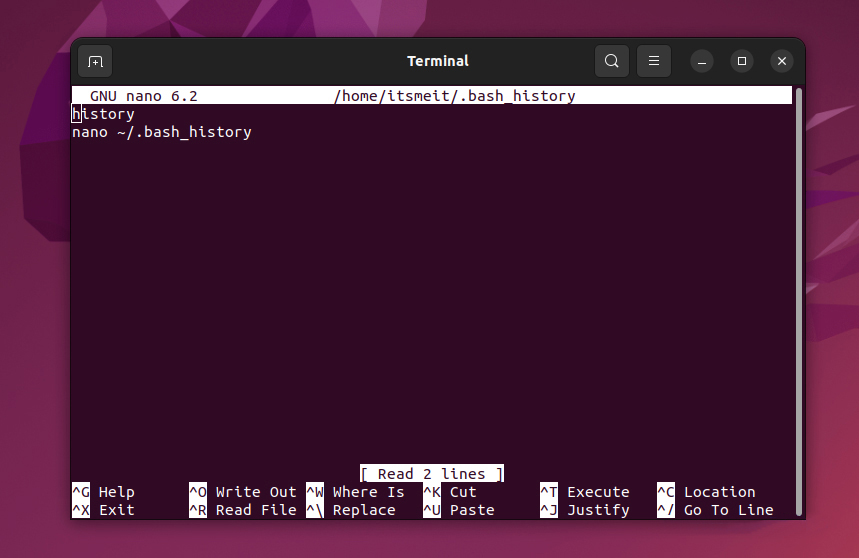Place cursor on the 'nano ~/.bash_history' line
This screenshot has width=859, height=558.
pyautogui.click(x=162, y=132)
